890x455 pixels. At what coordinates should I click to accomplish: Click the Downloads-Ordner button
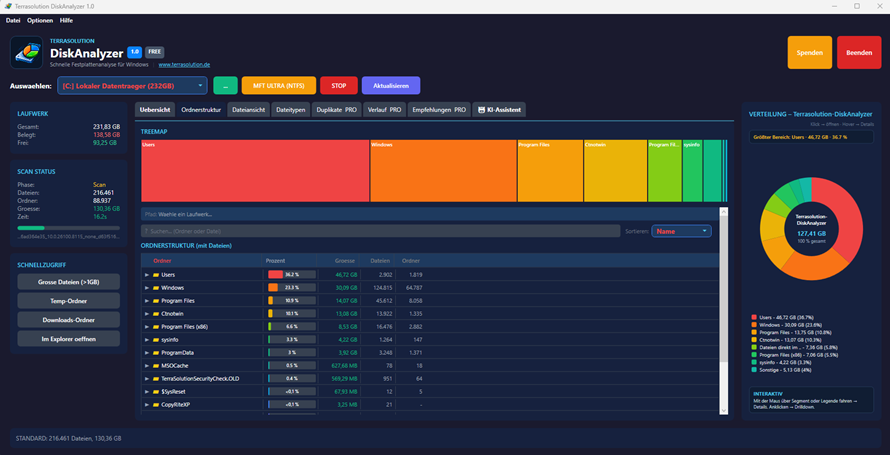pyautogui.click(x=69, y=319)
